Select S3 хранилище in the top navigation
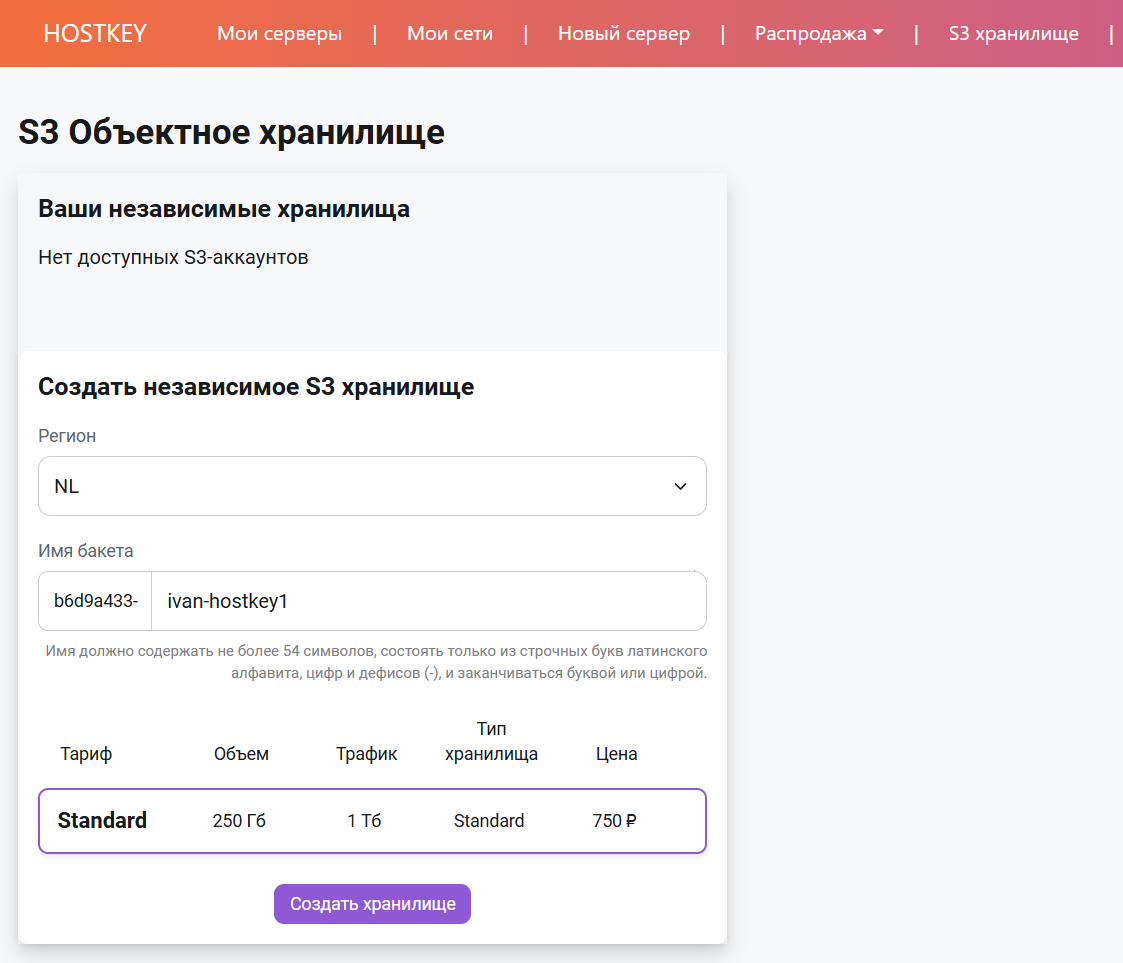The image size is (1123, 963). (x=1013, y=34)
